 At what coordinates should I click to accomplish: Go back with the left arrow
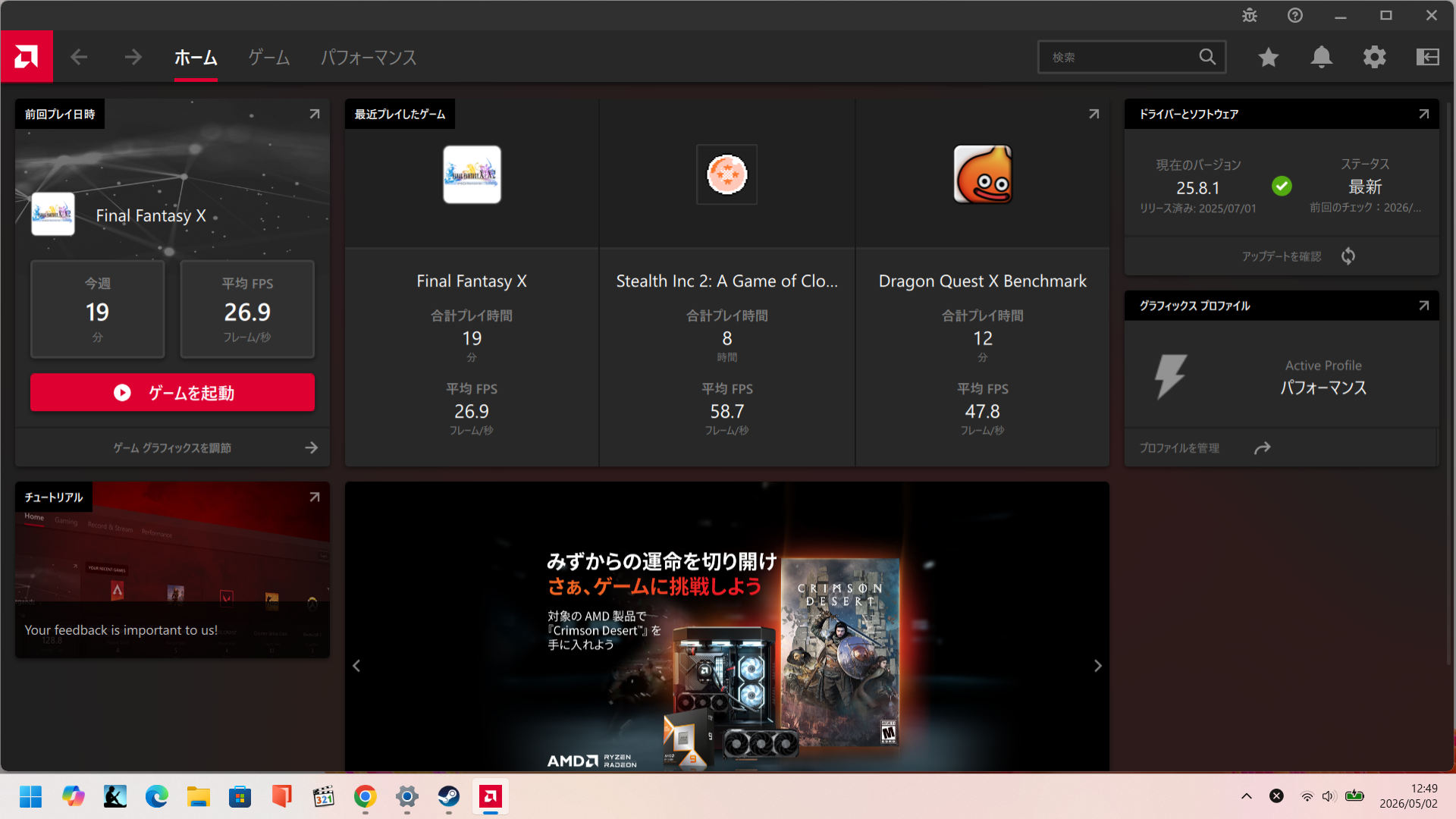(x=79, y=57)
